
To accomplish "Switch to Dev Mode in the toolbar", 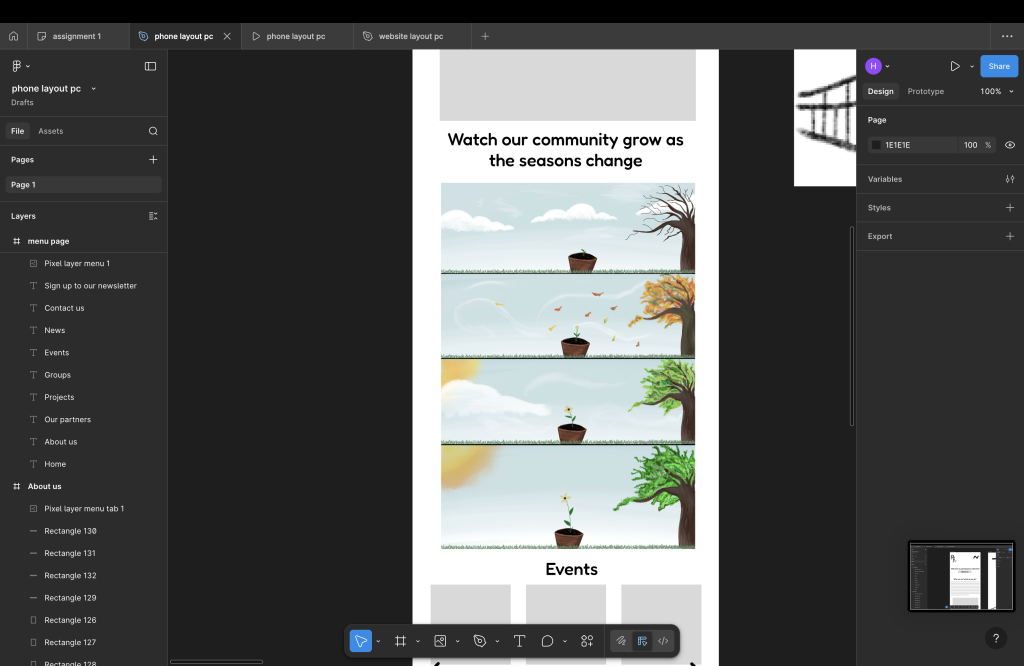I will tap(663, 641).
